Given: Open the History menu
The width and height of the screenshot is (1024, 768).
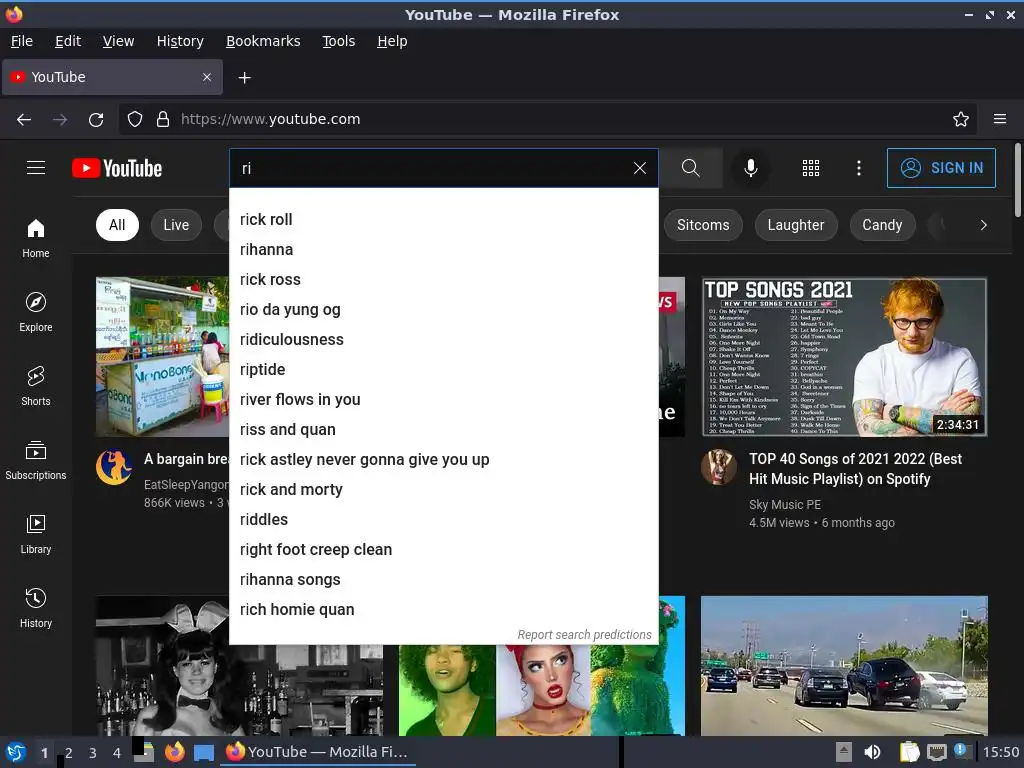Looking at the screenshot, I should [x=180, y=41].
